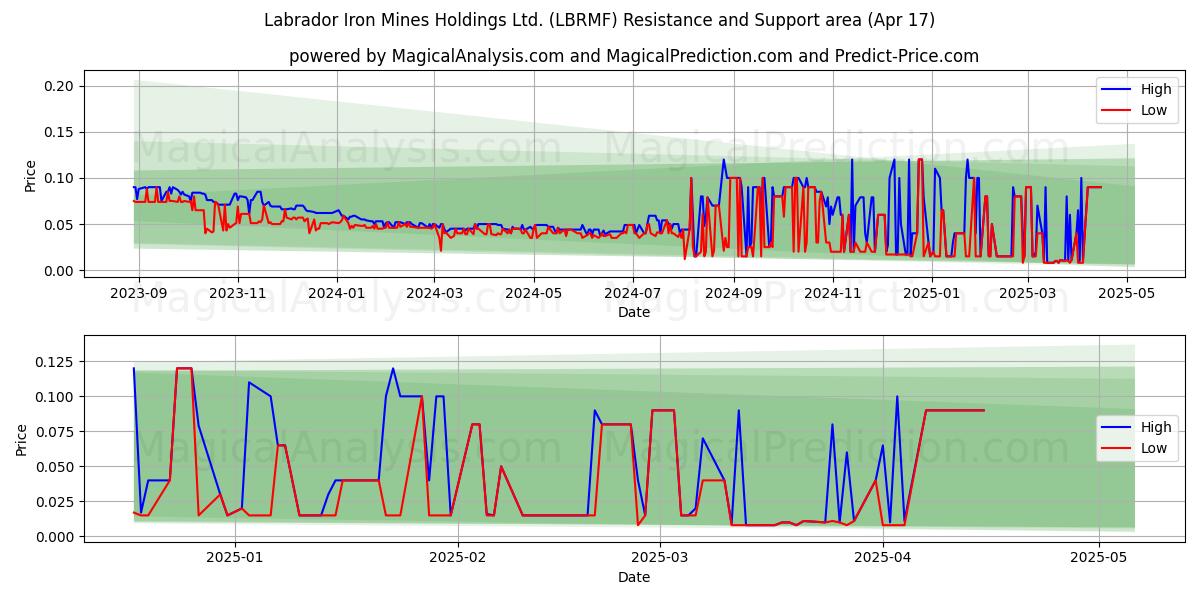This screenshot has height=600, width=1200.
Task: Click the '0.00' y-axis value on upper chart
Action: tap(59, 270)
